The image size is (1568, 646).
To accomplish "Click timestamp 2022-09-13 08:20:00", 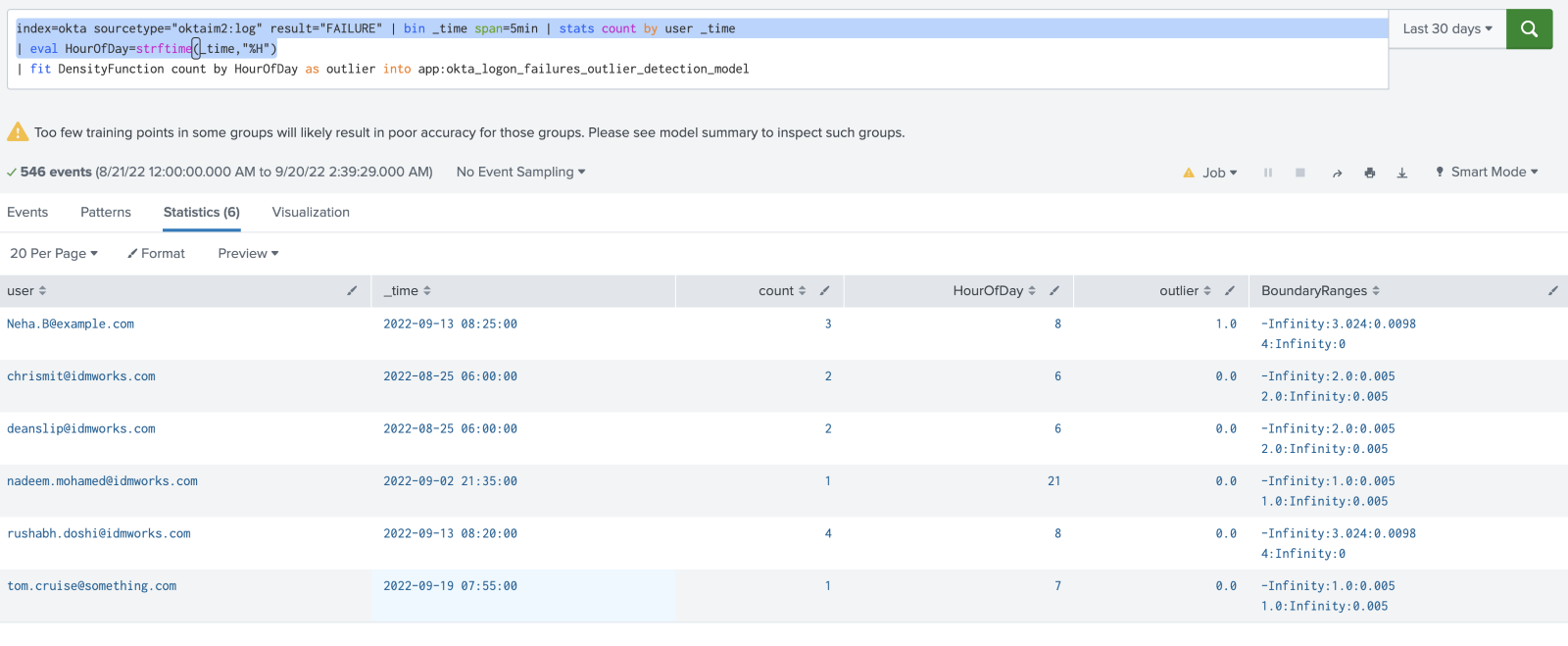I will click(x=450, y=534).
